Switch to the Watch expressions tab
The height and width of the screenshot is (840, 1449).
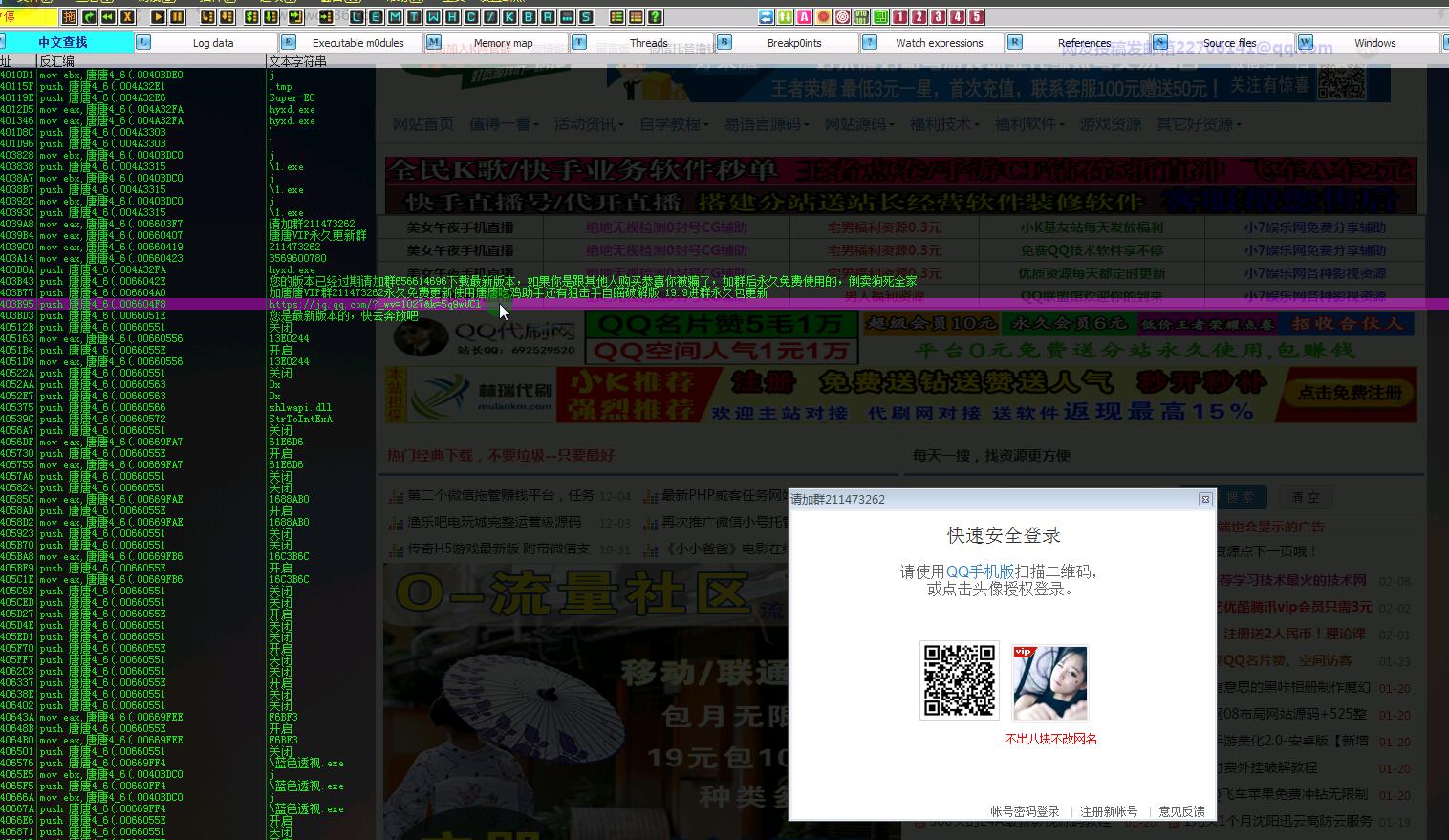pos(941,42)
